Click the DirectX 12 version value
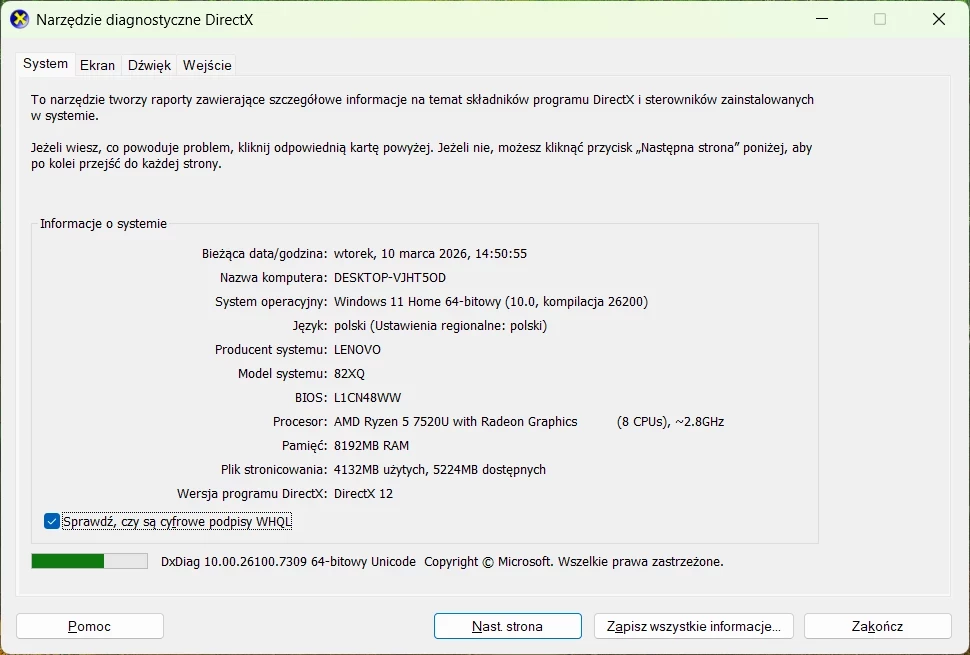Screen dimensions: 970x655 pos(364,493)
